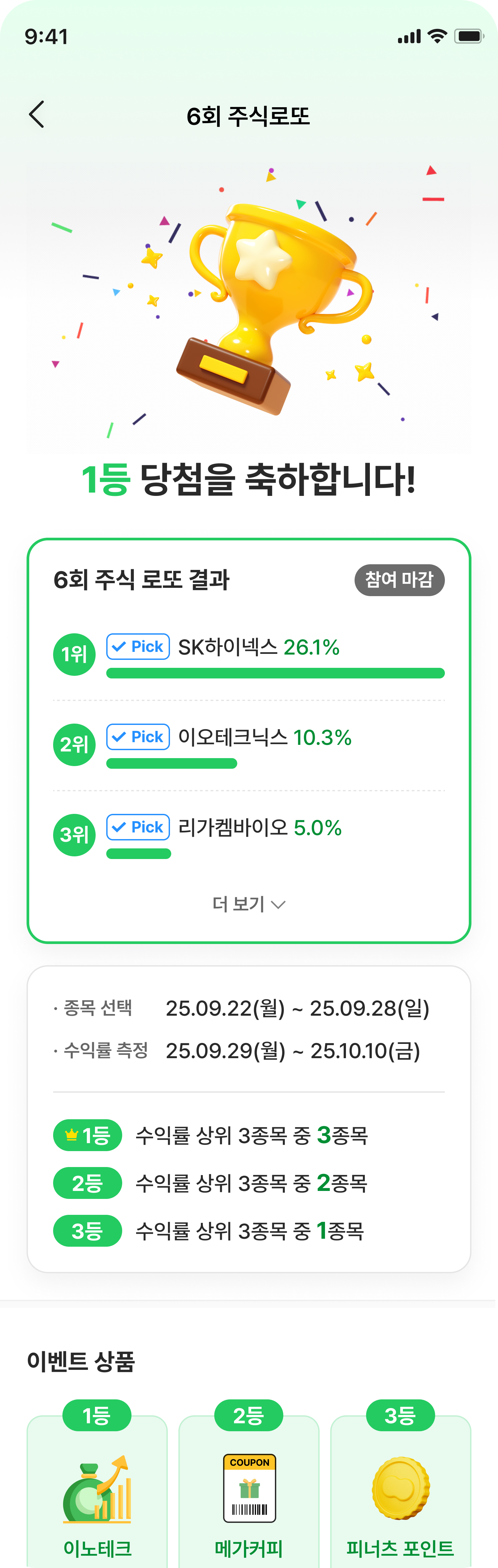498x1568 pixels.
Task: Tap the 참여 마감 status button
Action: coord(399,580)
